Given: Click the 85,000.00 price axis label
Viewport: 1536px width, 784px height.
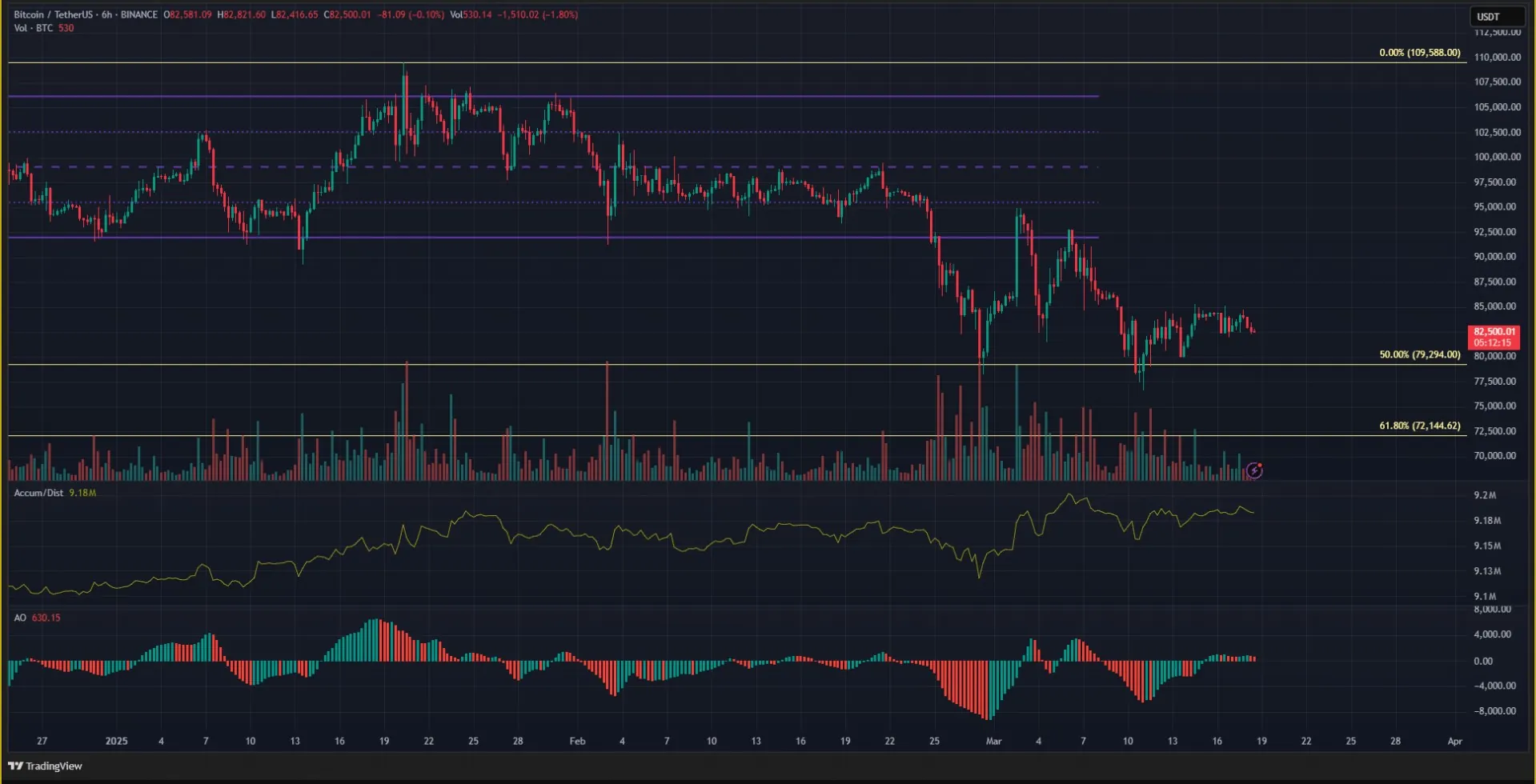Looking at the screenshot, I should point(1495,306).
